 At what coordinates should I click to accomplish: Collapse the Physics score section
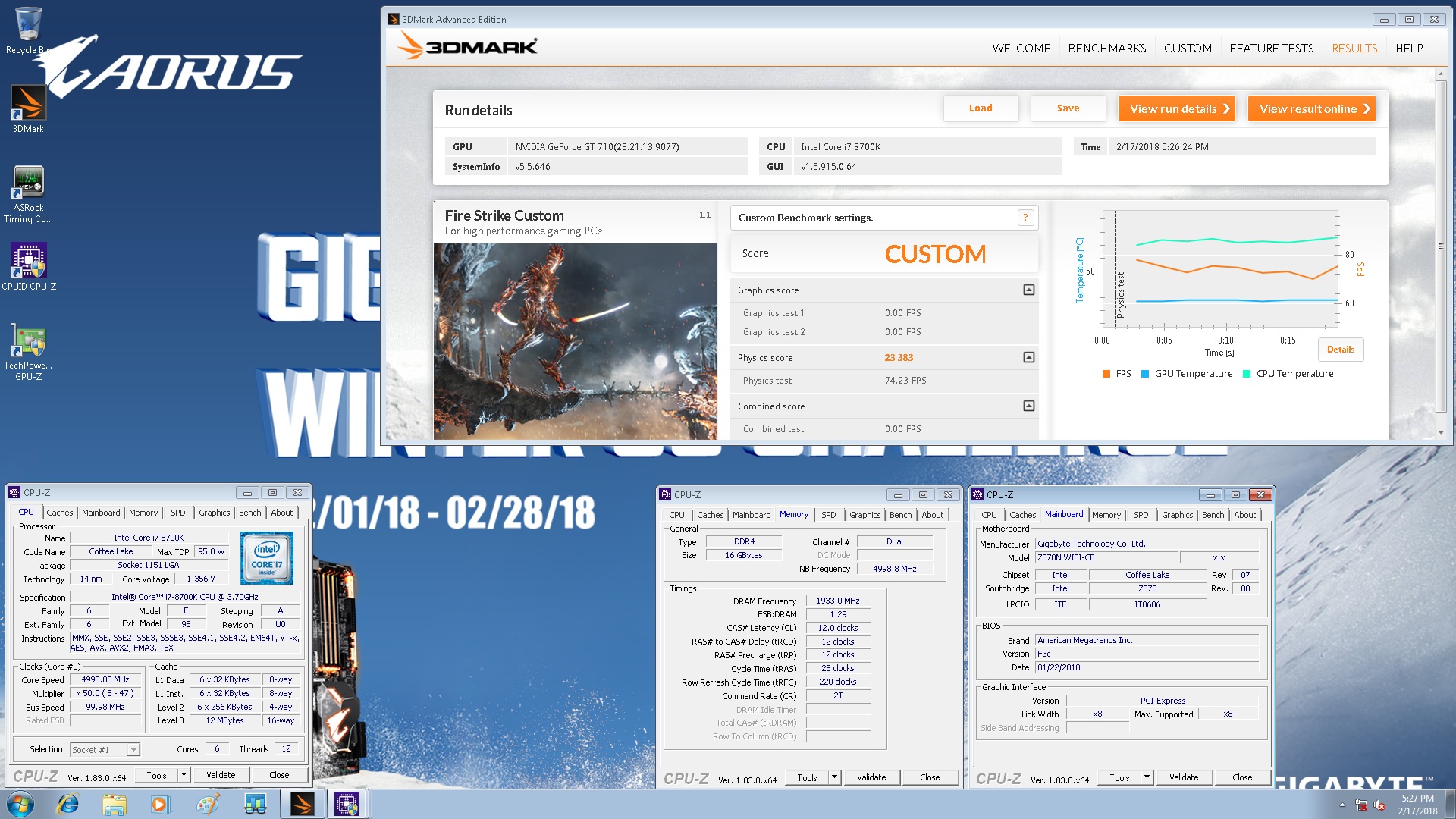click(1029, 357)
